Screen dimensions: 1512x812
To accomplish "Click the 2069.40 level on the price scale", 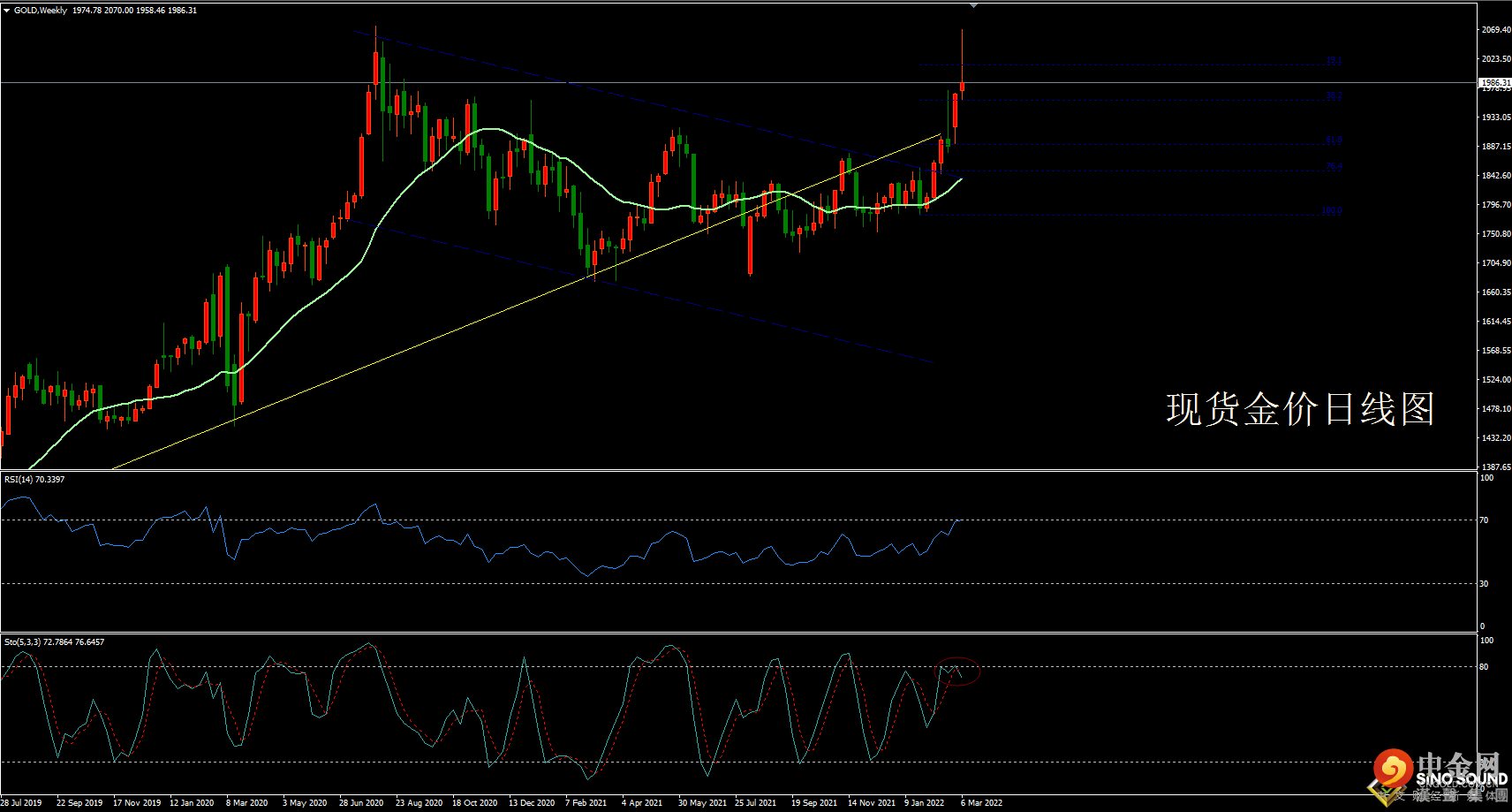I will 1496,30.
